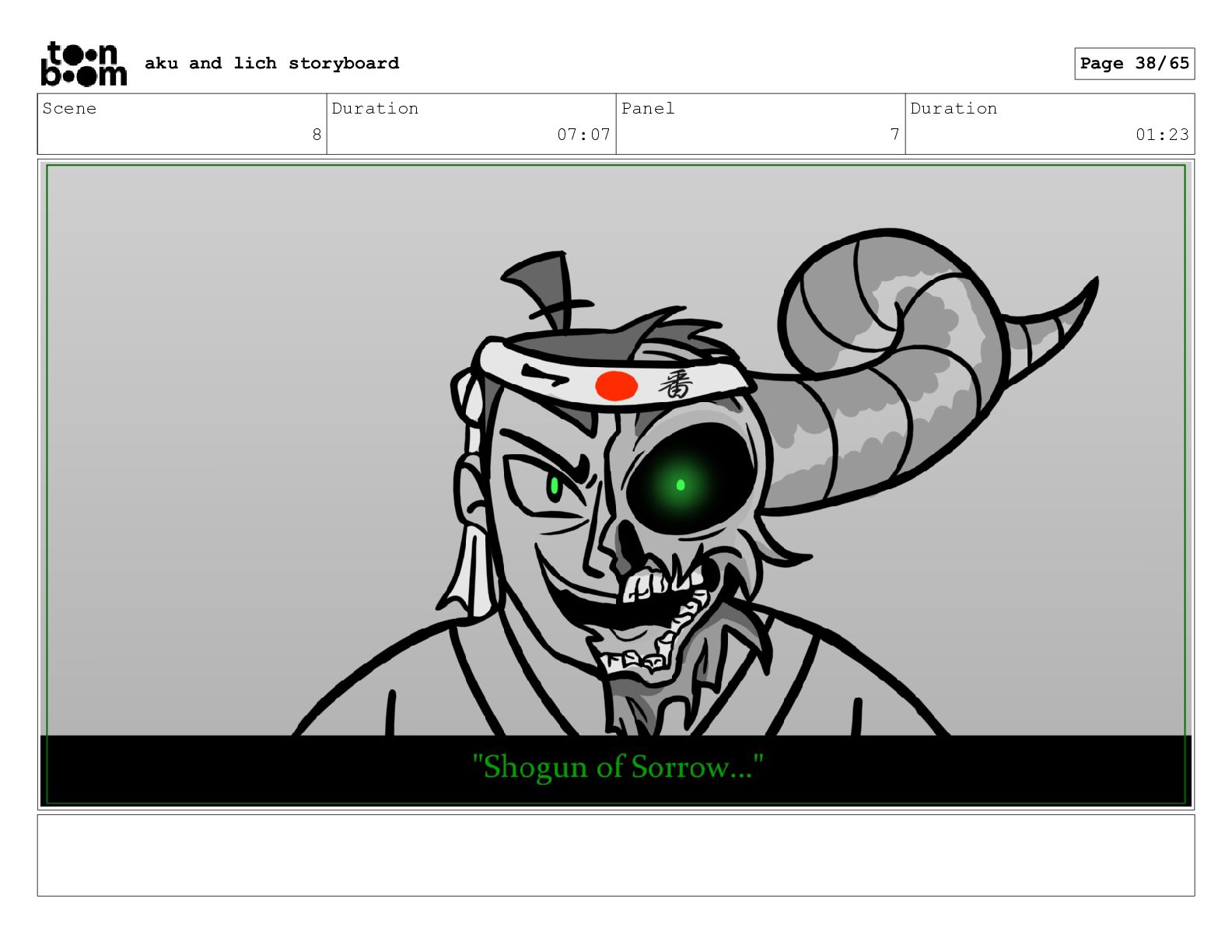Click the storyboard panel drawing of the horned skull samurai
The width and height of the screenshot is (1232, 952).
point(616,485)
